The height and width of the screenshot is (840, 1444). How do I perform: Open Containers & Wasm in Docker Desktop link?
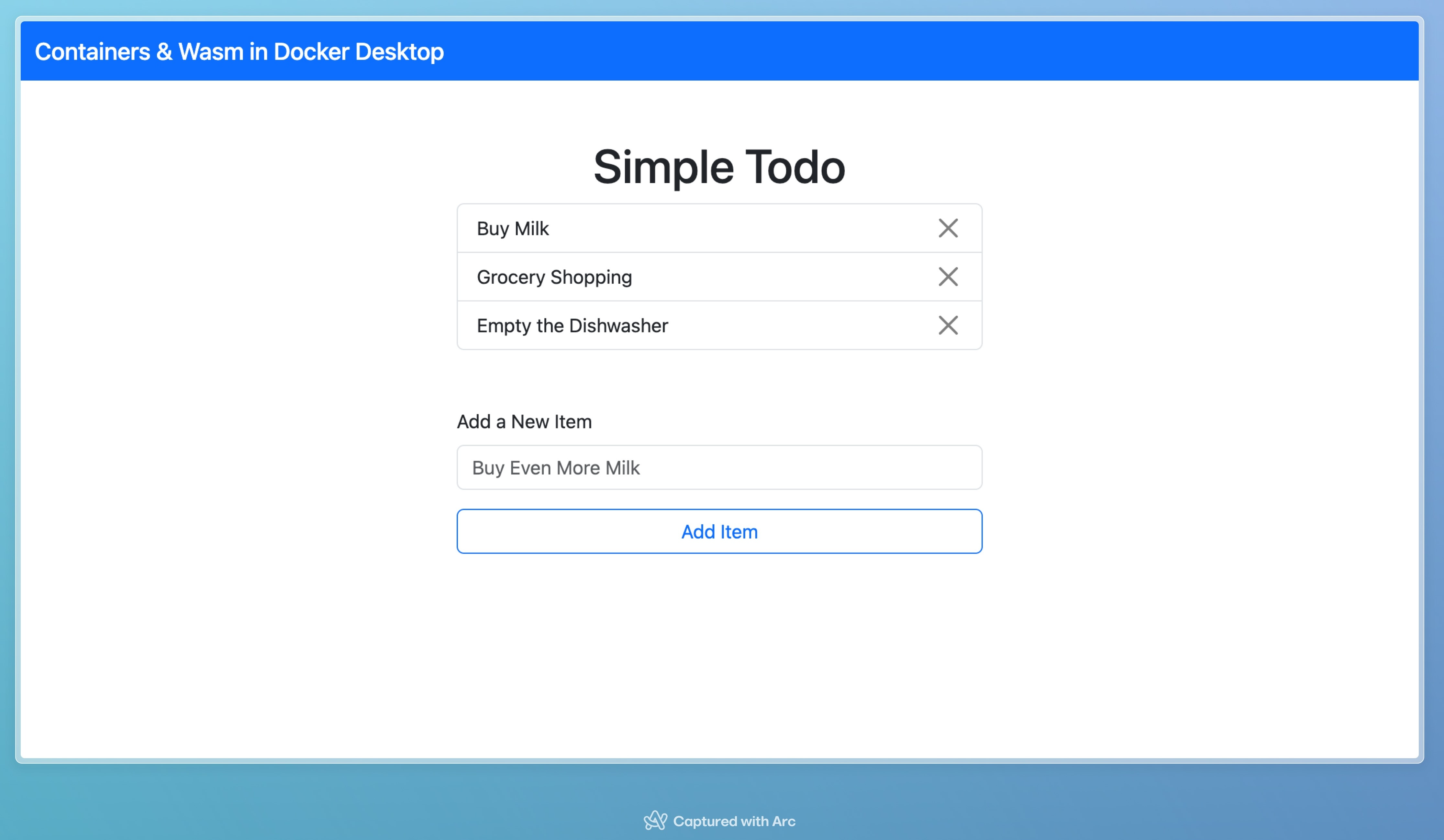click(239, 51)
